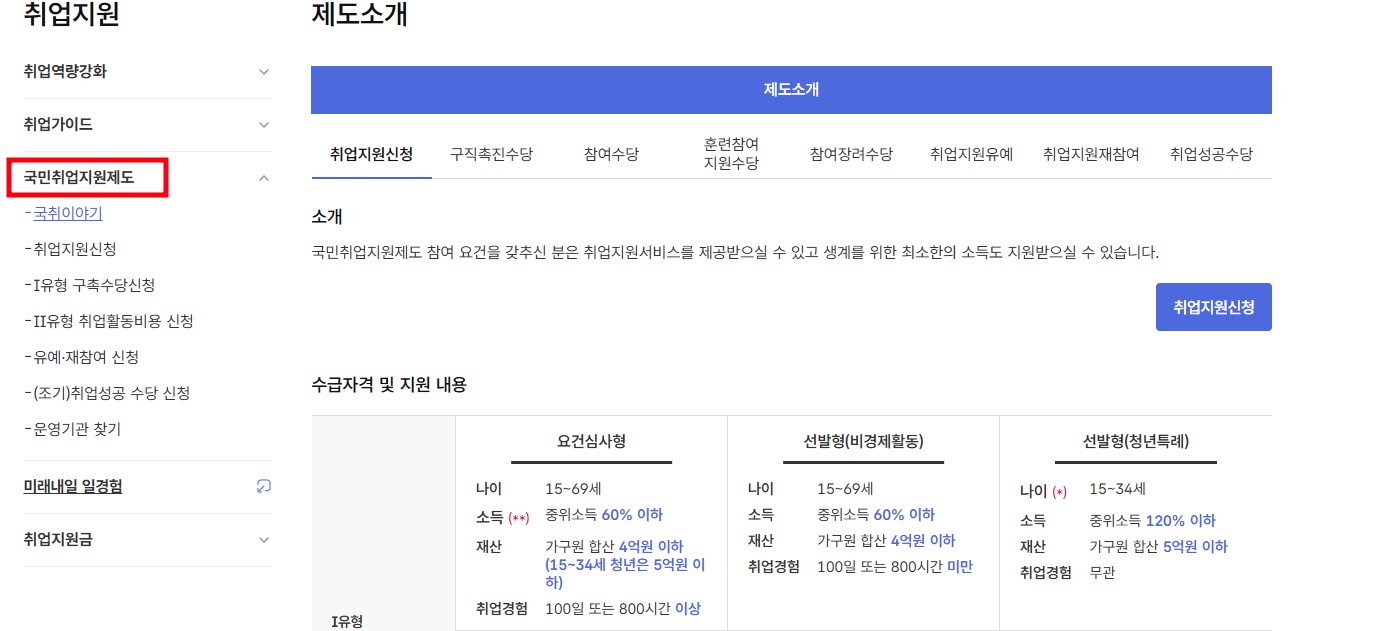Click 중위소득 120% 이하 text
This screenshot has height=631, width=1382.
1152,521
